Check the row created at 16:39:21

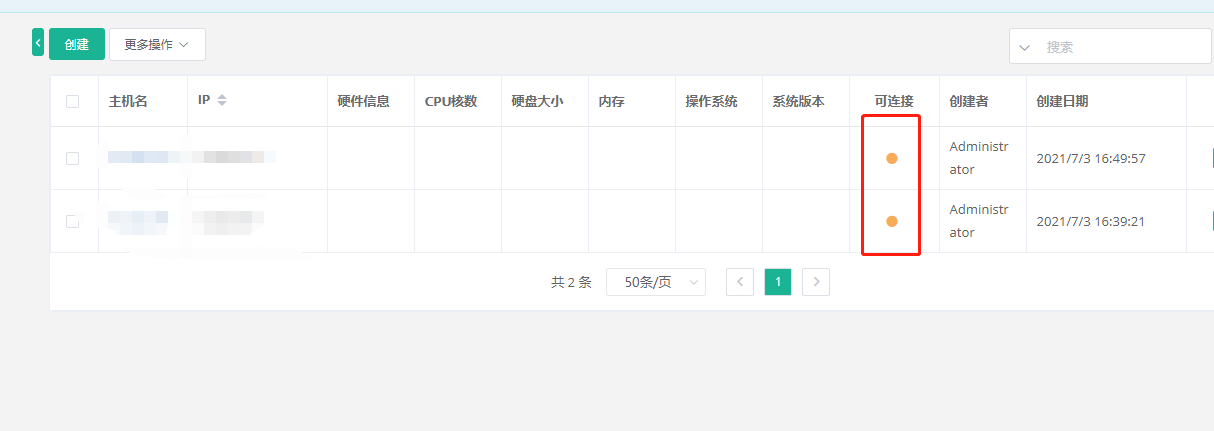72,221
